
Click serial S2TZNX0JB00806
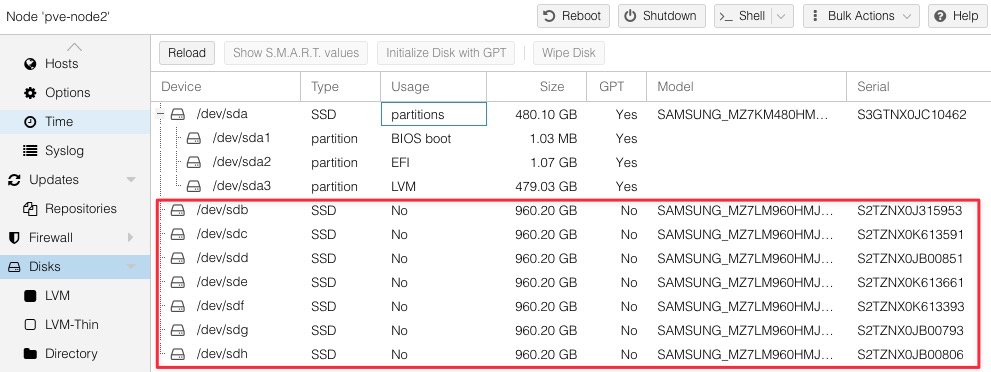pyautogui.click(x=910, y=354)
